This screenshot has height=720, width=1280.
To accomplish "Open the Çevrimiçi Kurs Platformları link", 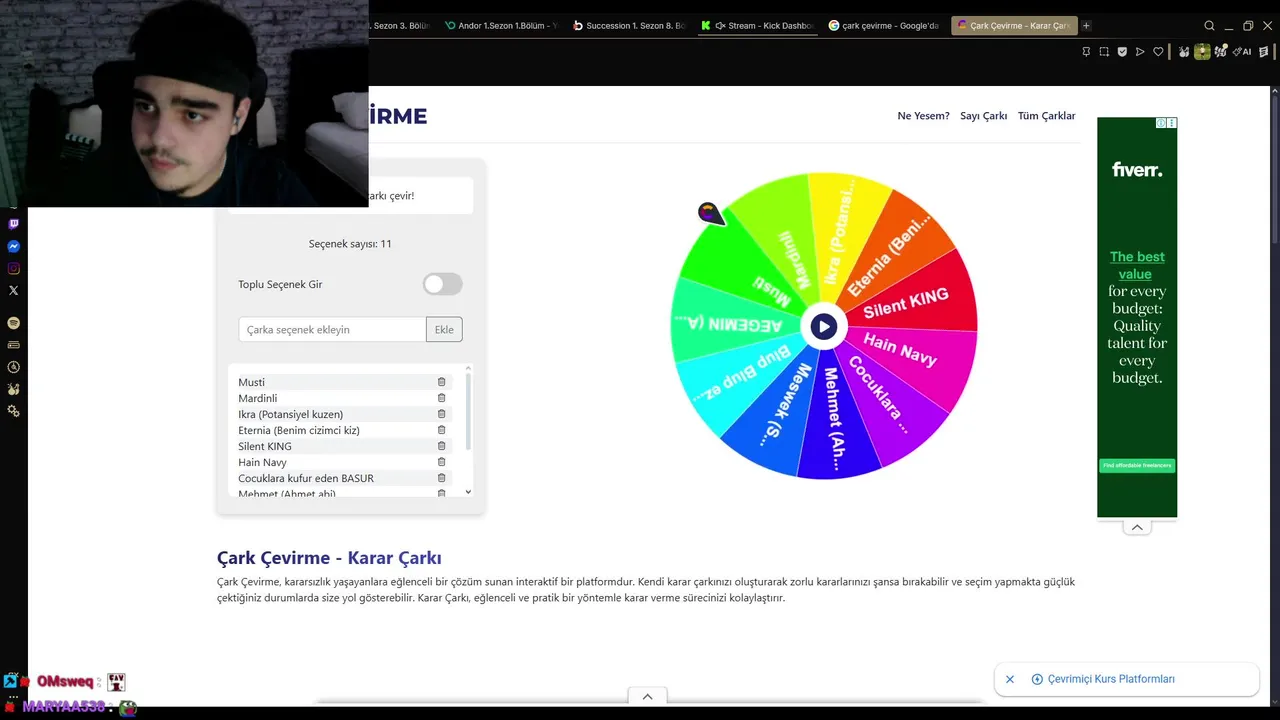I will coord(1111,679).
